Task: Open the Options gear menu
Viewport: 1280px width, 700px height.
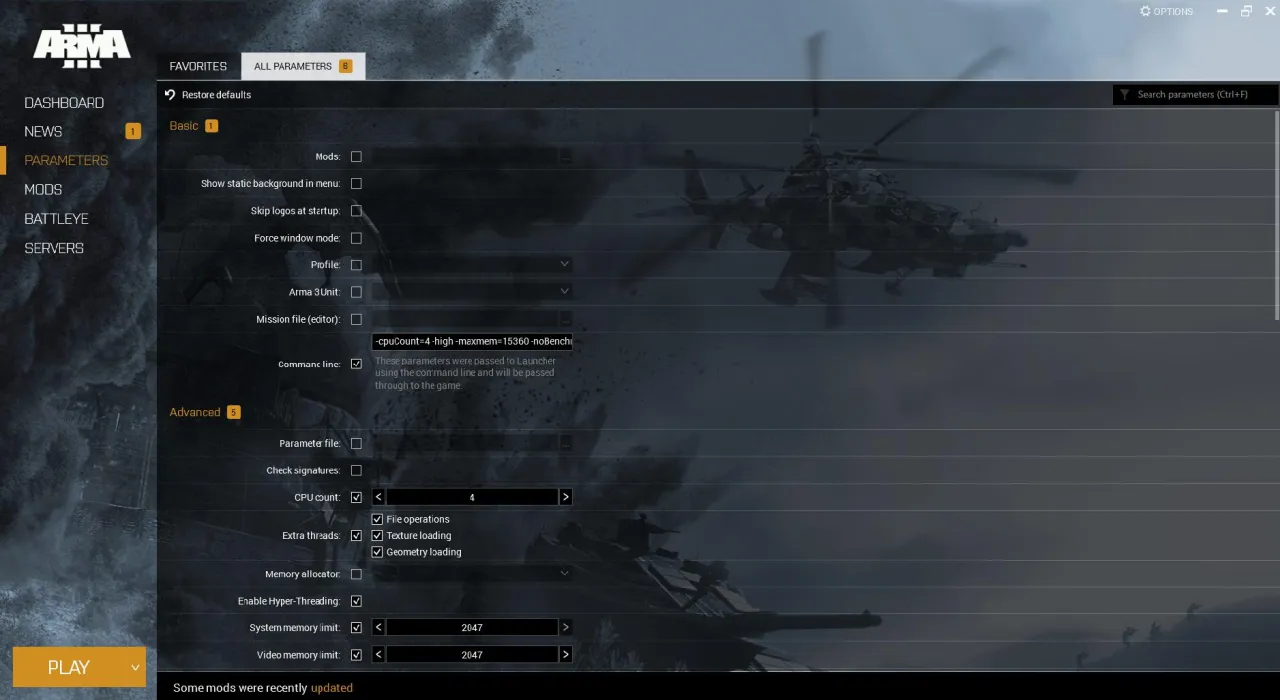Action: [x=1165, y=11]
